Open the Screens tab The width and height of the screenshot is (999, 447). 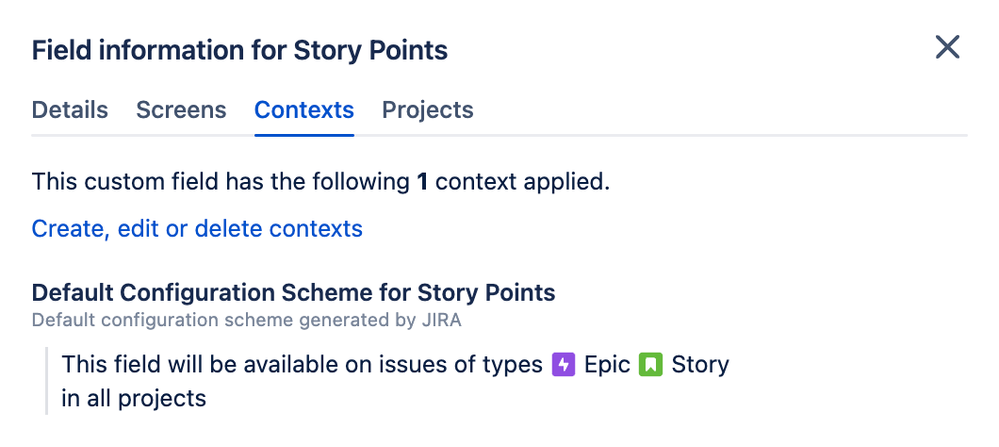tap(181, 110)
